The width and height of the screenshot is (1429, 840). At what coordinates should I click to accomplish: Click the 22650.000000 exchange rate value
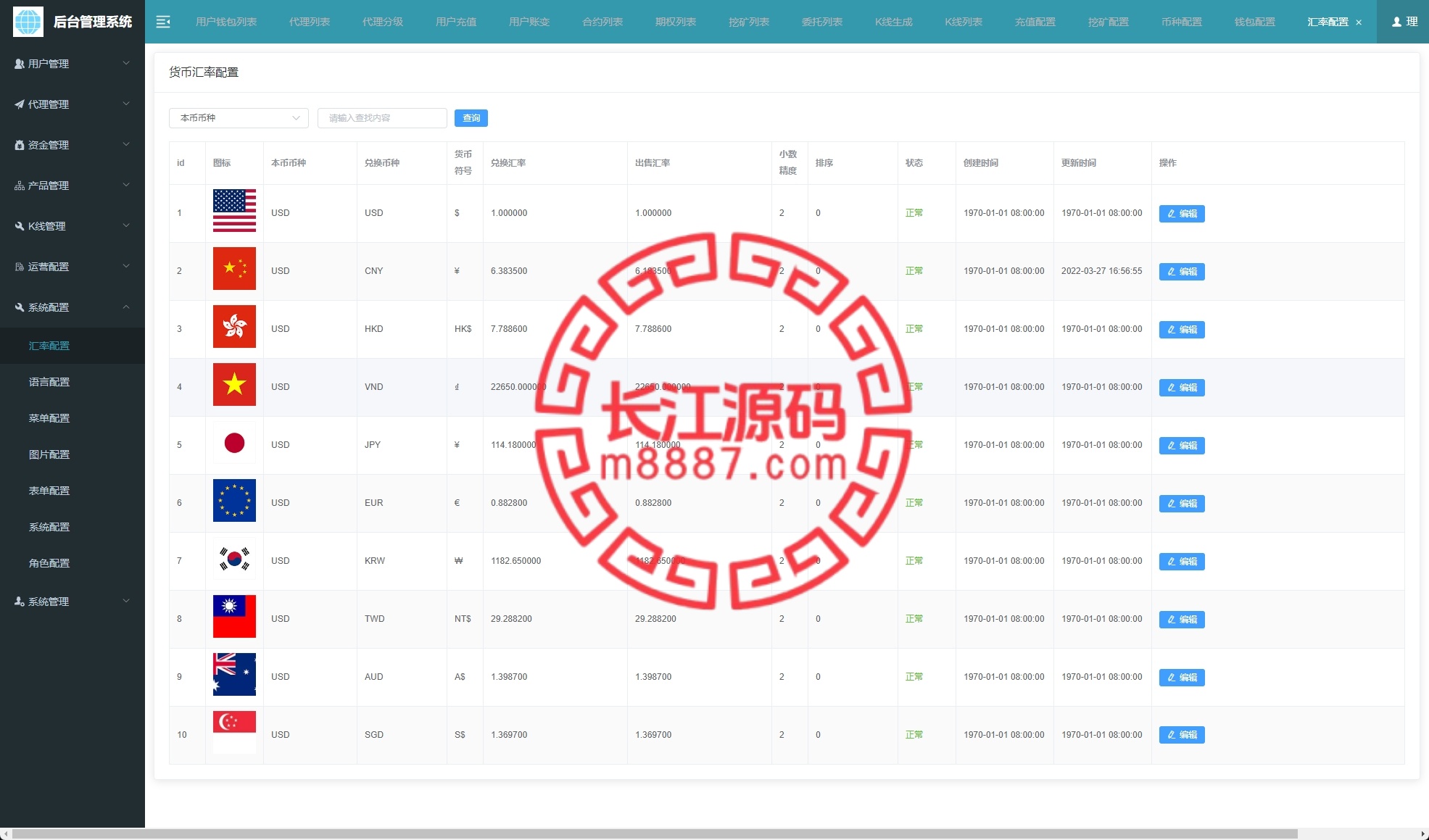click(x=518, y=387)
